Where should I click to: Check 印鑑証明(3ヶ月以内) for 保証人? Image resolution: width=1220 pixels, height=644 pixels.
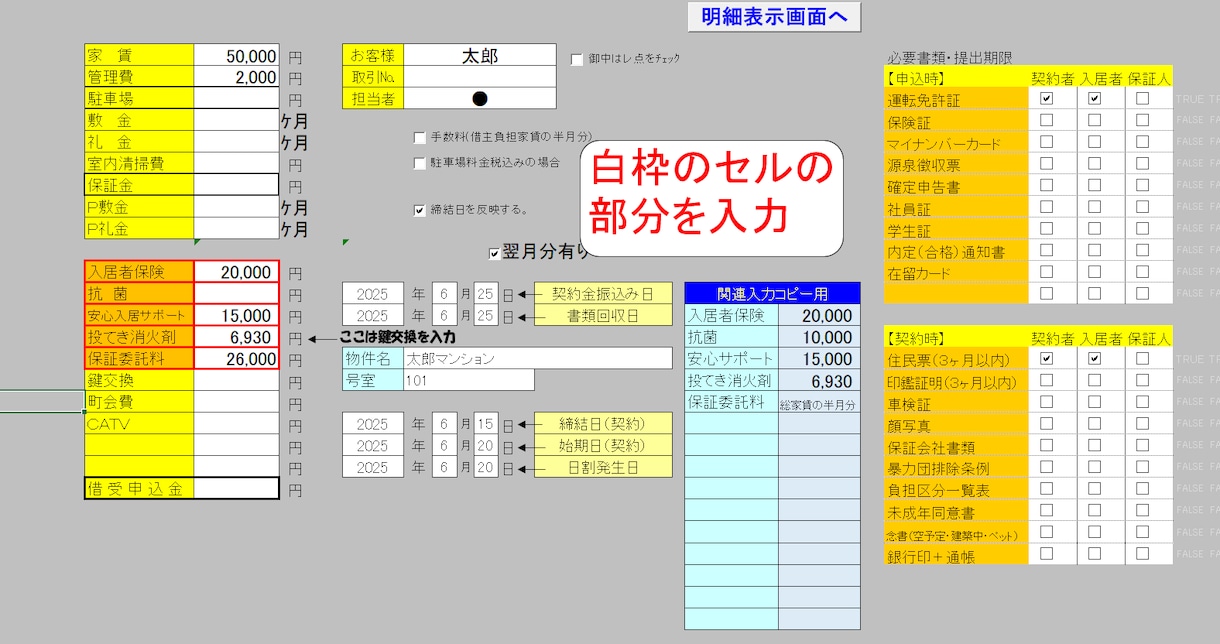click(1142, 380)
